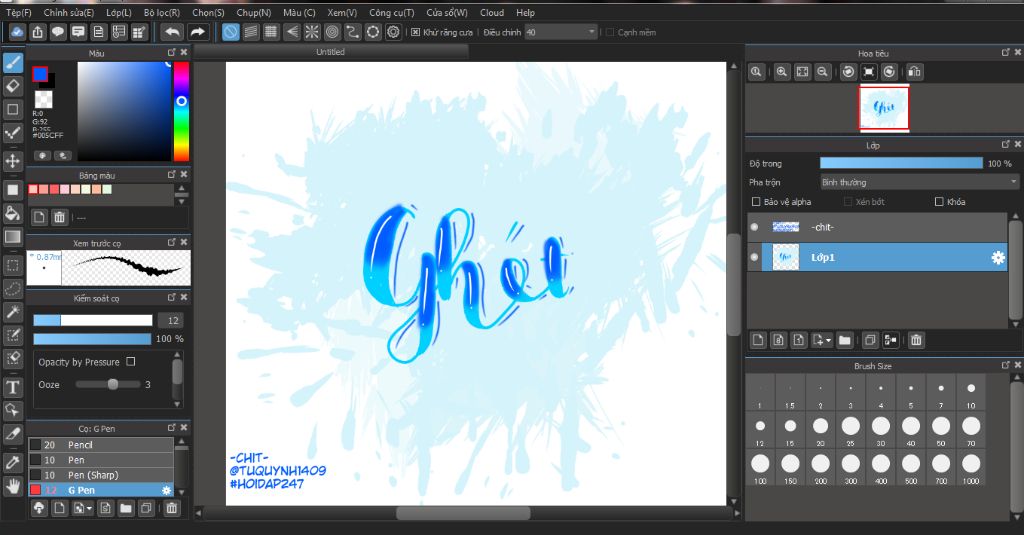Select the Text tool
Screen dimensions: 1024x535
click(x=12, y=387)
